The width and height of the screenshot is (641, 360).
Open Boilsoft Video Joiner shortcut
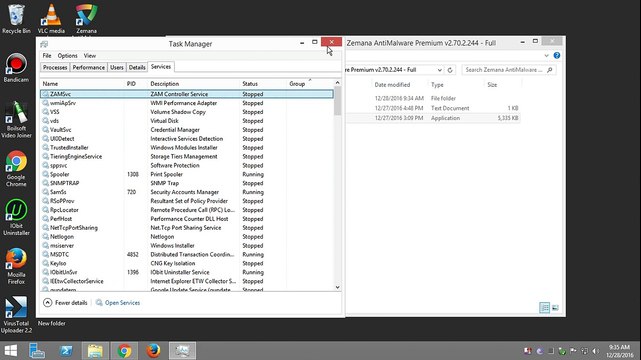(16, 120)
